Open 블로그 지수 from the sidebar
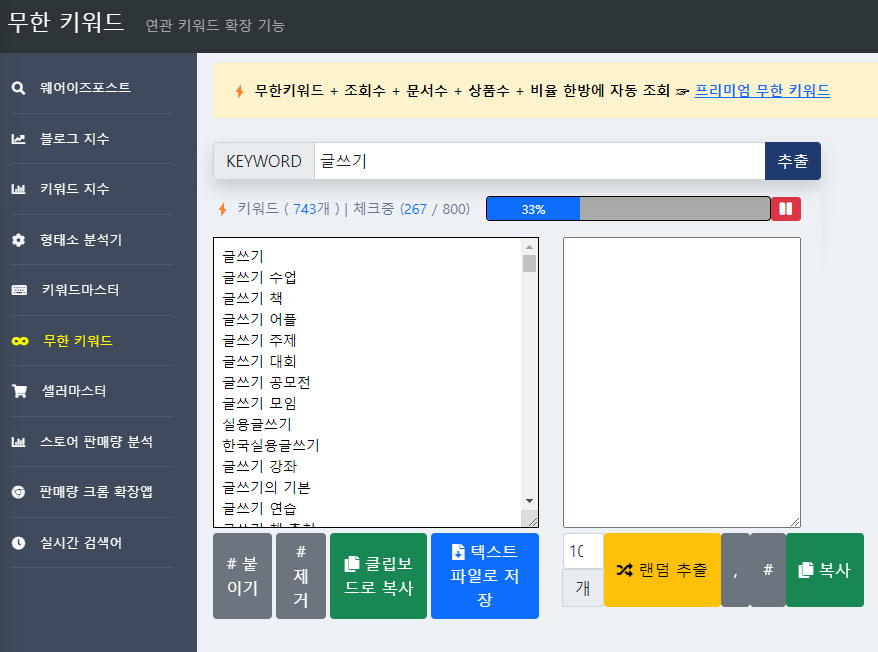878x652 pixels. tap(74, 138)
